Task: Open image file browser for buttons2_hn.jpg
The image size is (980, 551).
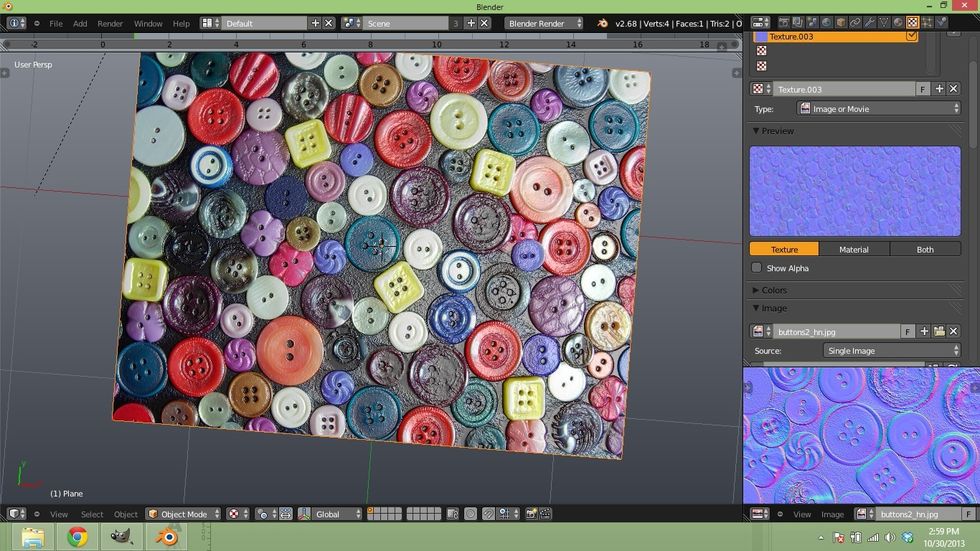Action: coord(939,331)
